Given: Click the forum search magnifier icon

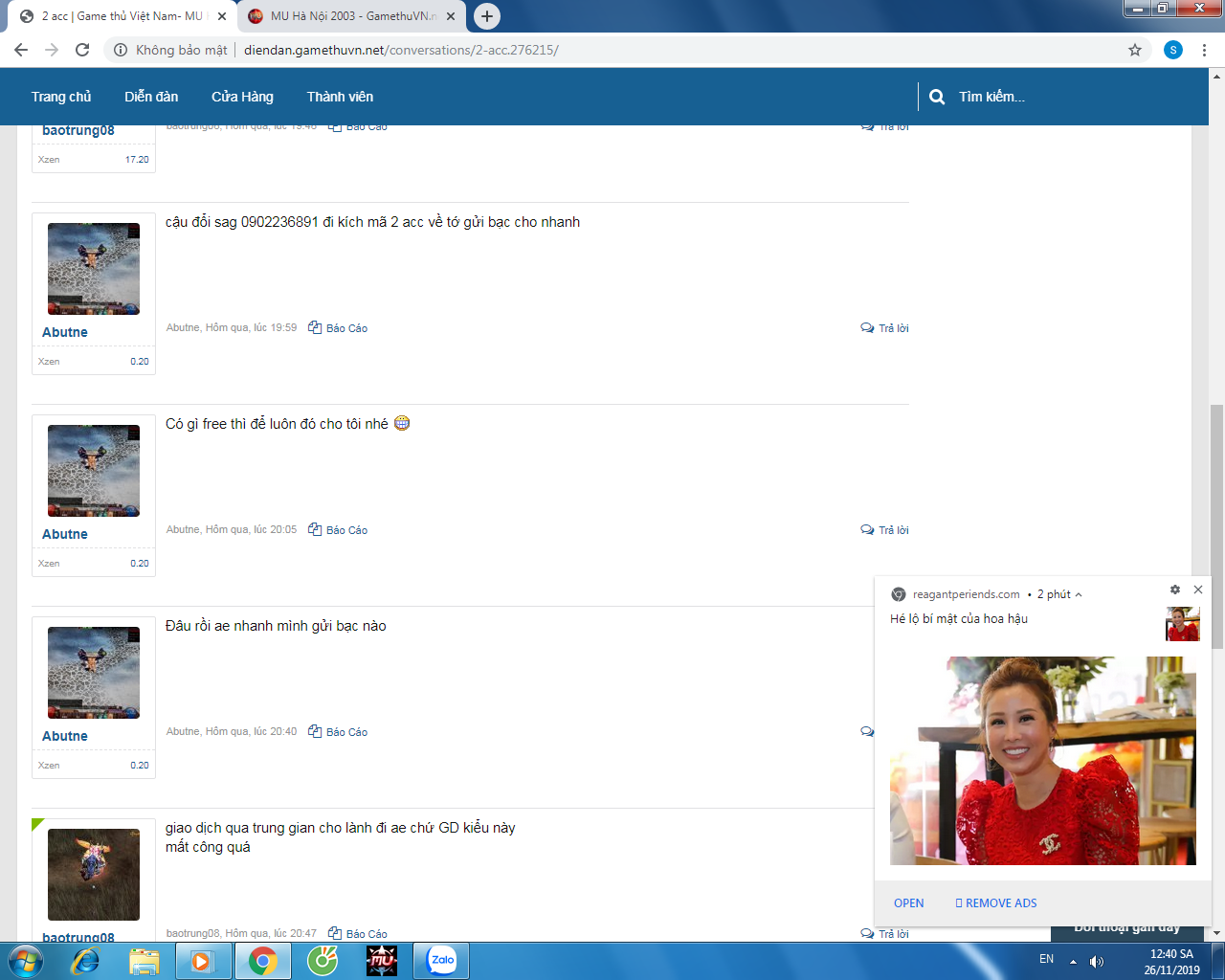Looking at the screenshot, I should [x=937, y=97].
